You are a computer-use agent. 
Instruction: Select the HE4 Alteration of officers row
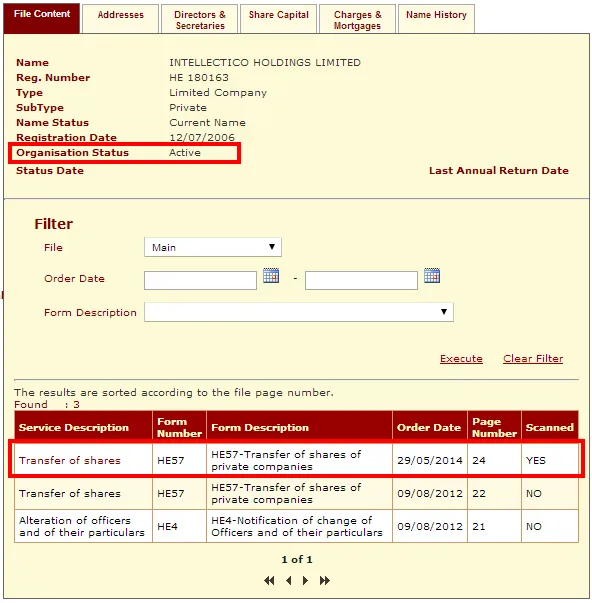click(296, 526)
